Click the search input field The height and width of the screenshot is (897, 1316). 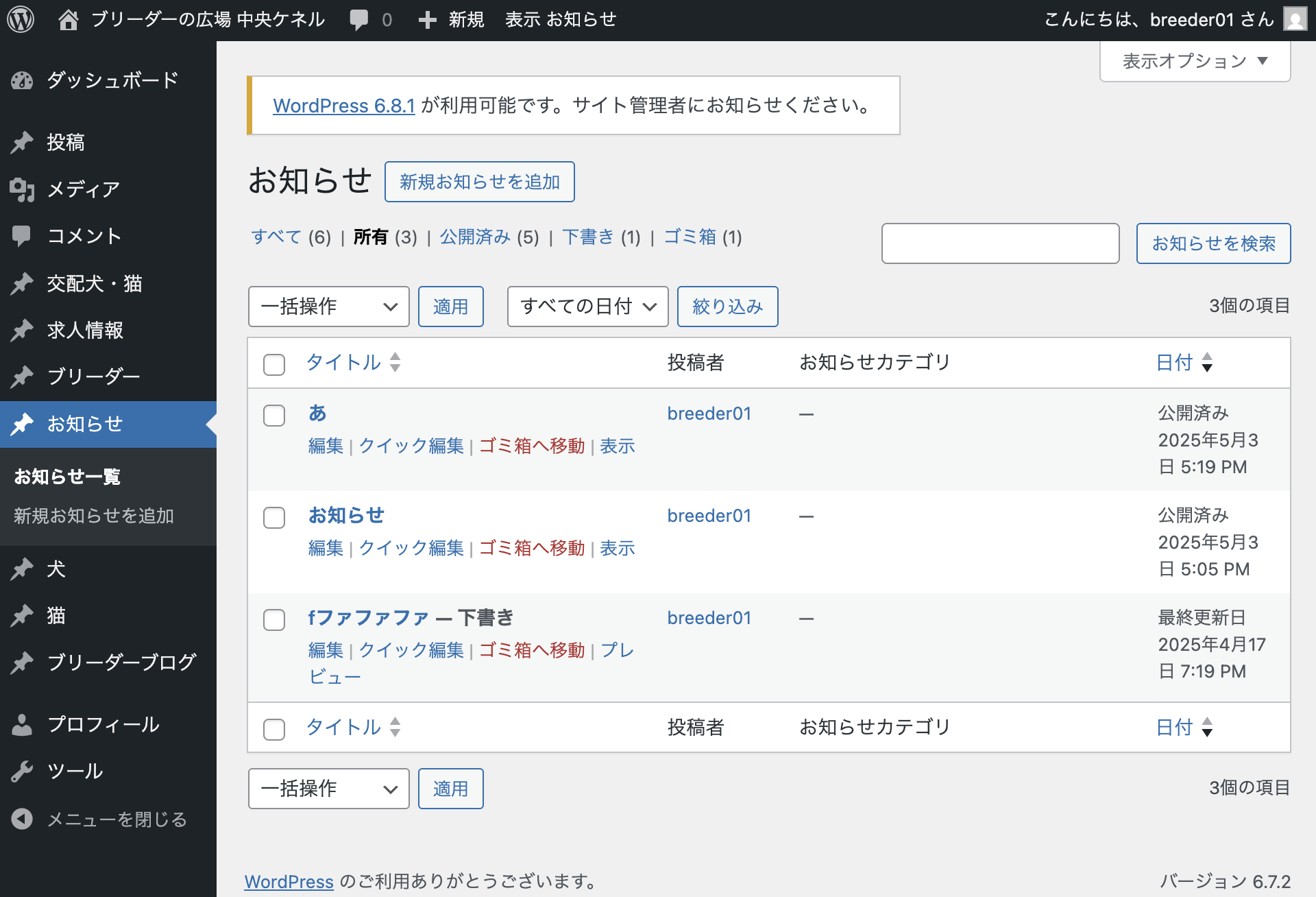[x=1001, y=243]
